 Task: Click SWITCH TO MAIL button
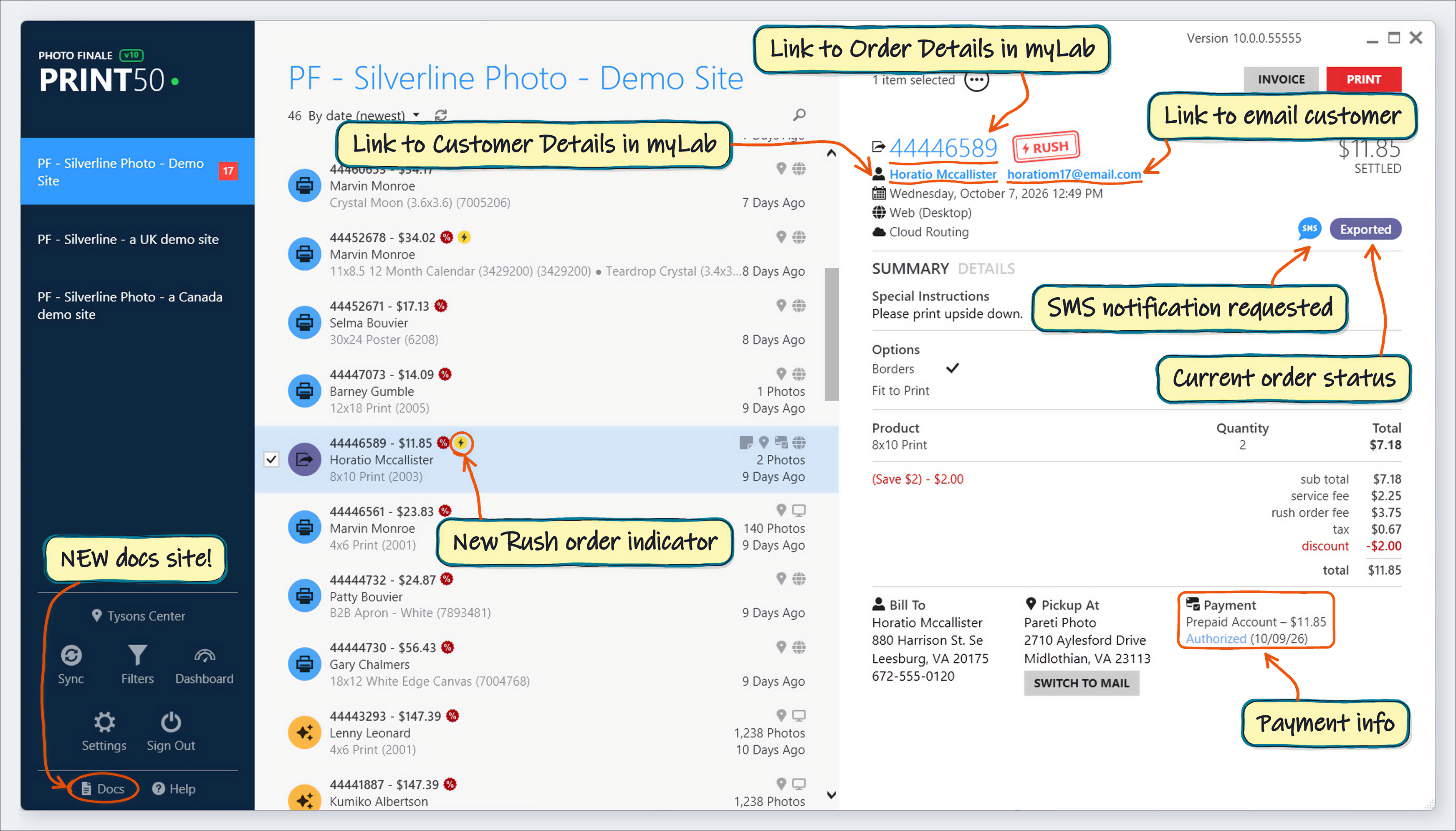[1082, 683]
